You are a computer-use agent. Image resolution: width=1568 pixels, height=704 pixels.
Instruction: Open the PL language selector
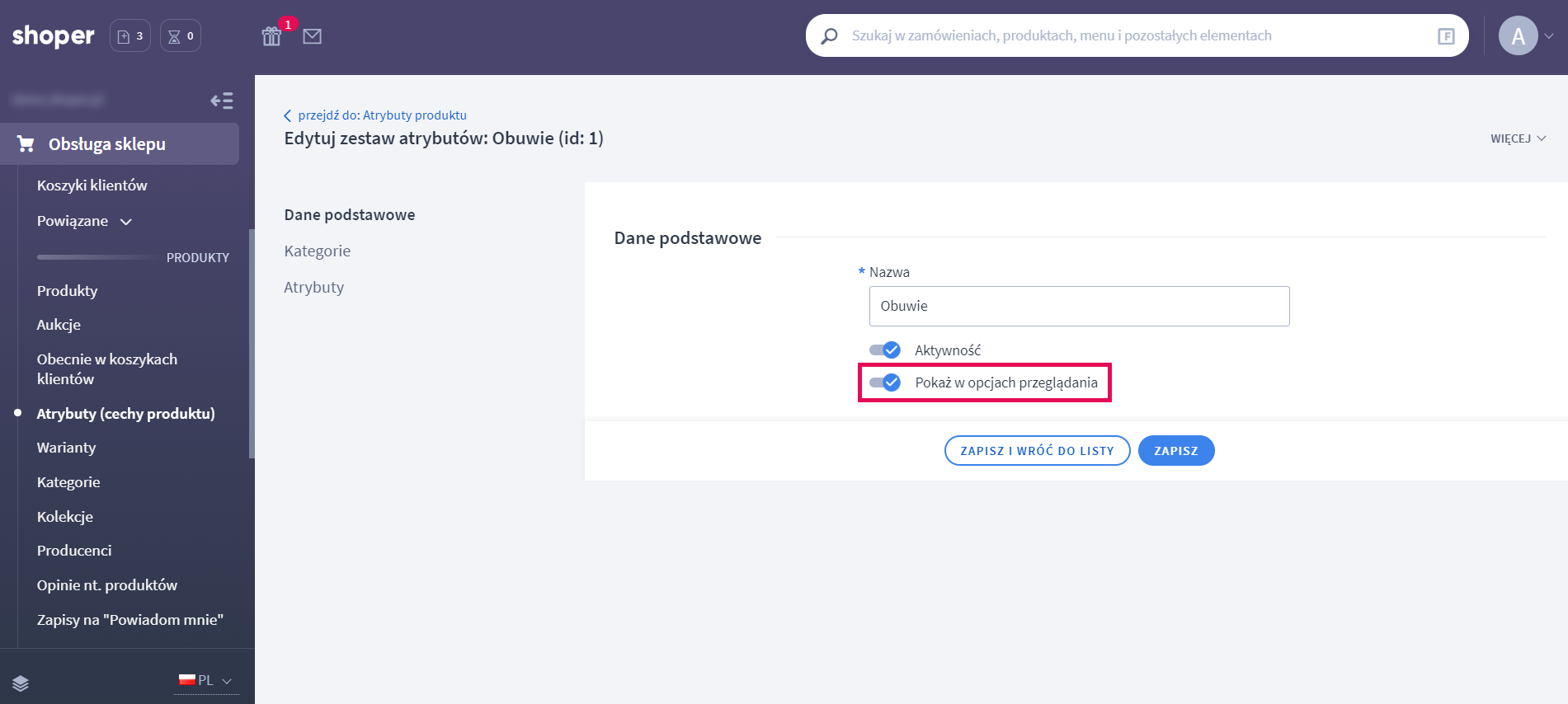(205, 681)
